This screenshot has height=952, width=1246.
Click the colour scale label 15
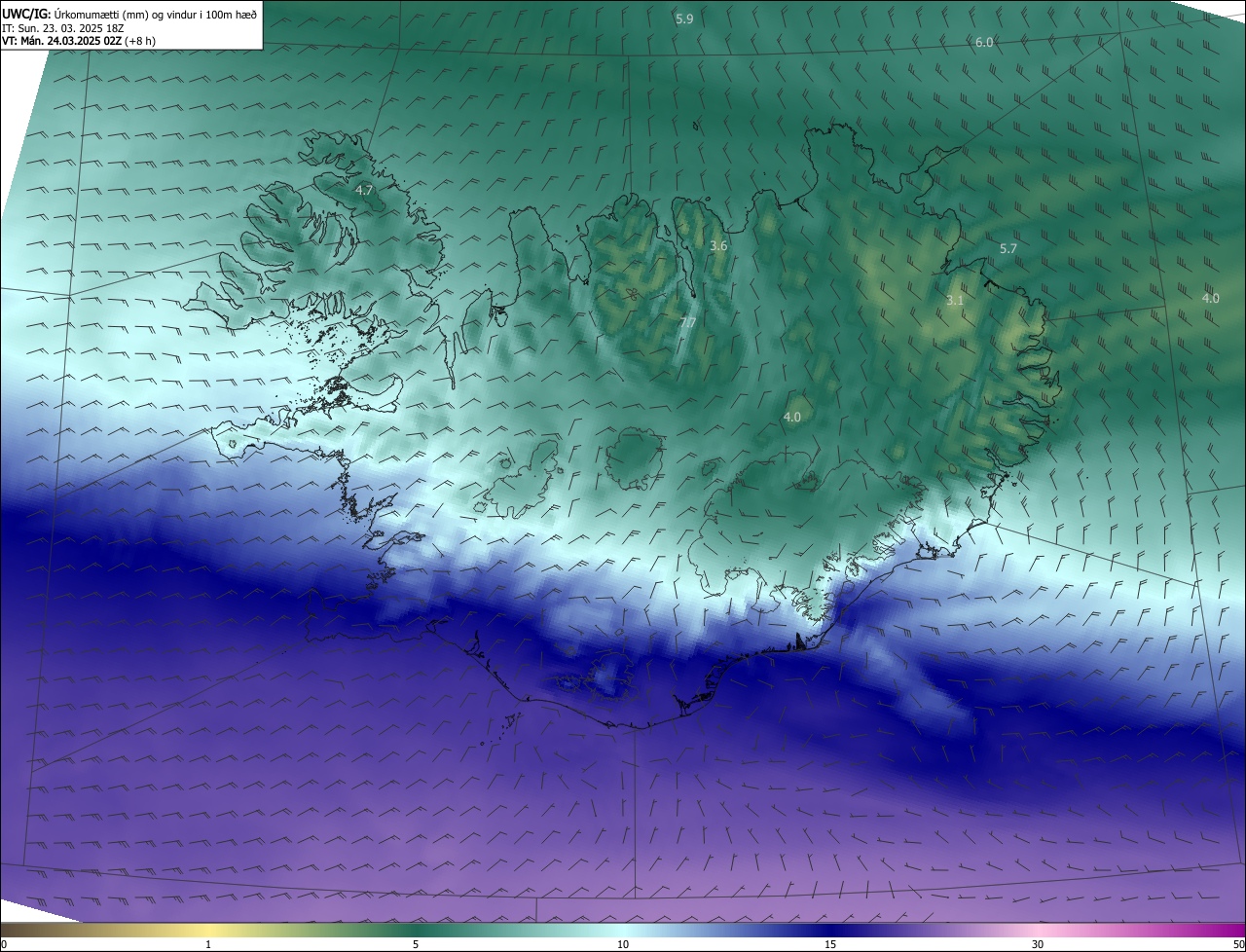pos(830,944)
